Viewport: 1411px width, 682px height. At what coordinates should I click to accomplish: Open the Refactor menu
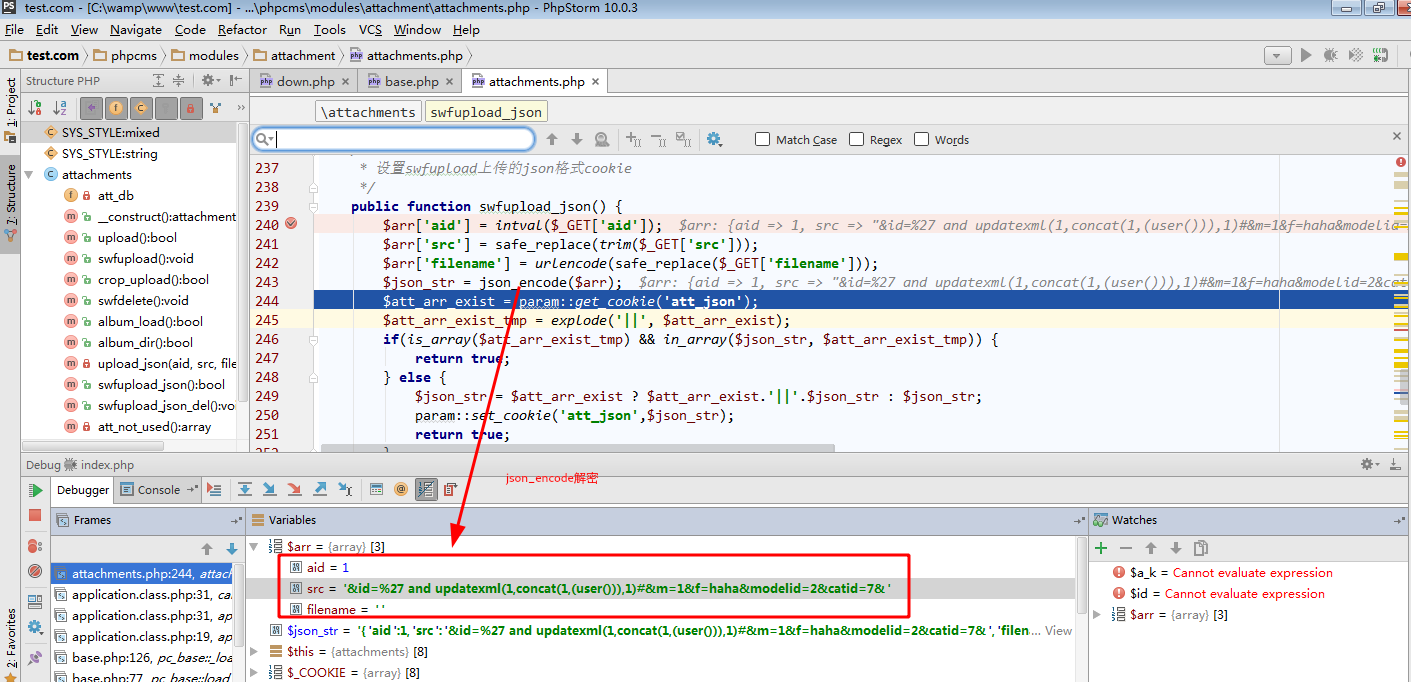coord(242,29)
